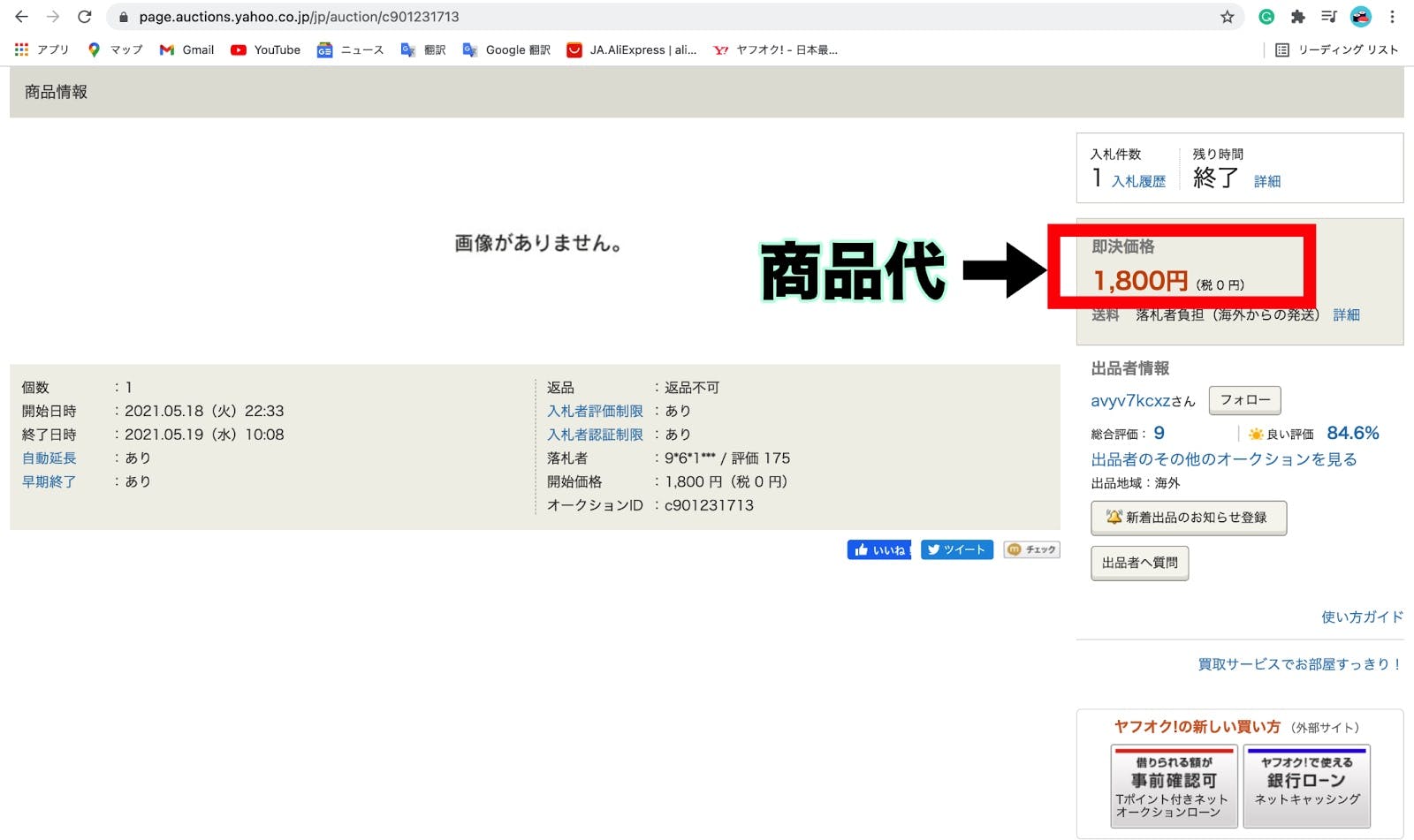This screenshot has height=840, width=1414.
Task: Open the bank loan advertisement banner
Action: point(1306,786)
